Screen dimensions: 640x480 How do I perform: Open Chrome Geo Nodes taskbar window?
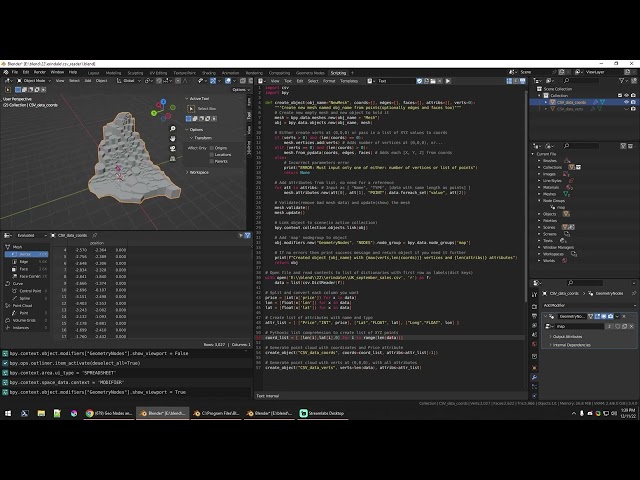[x=109, y=413]
